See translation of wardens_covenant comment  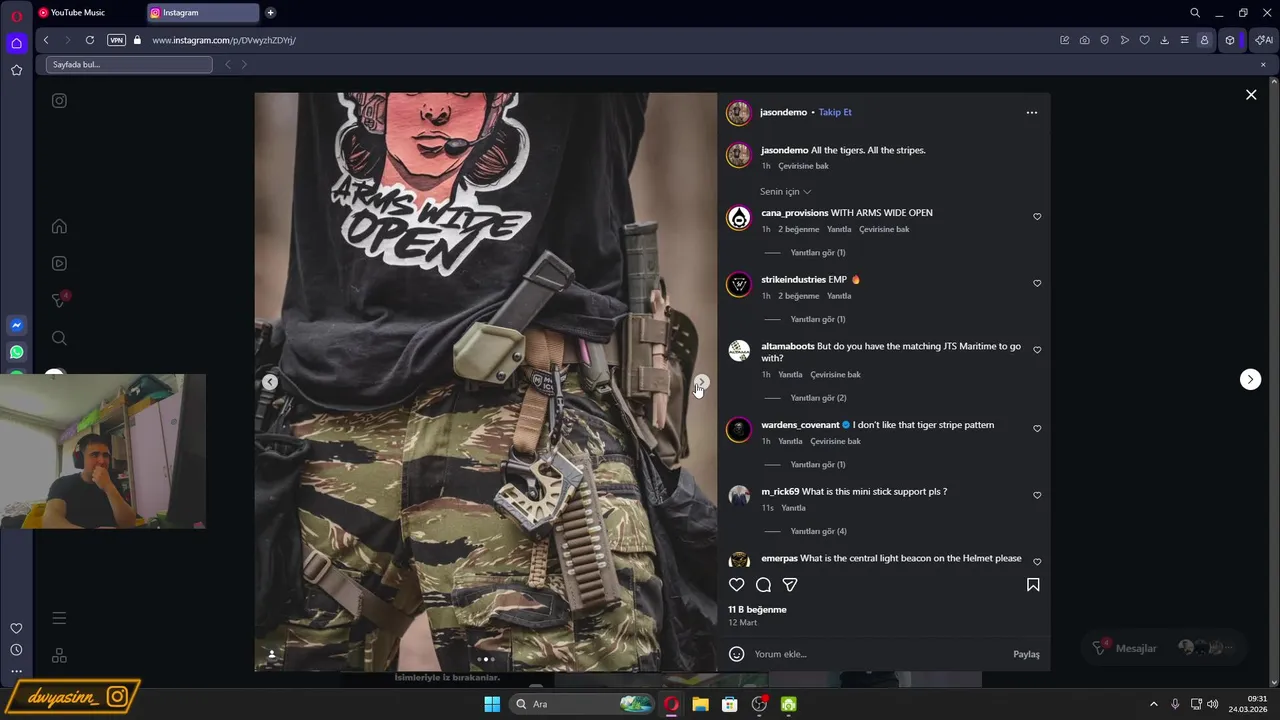click(835, 441)
